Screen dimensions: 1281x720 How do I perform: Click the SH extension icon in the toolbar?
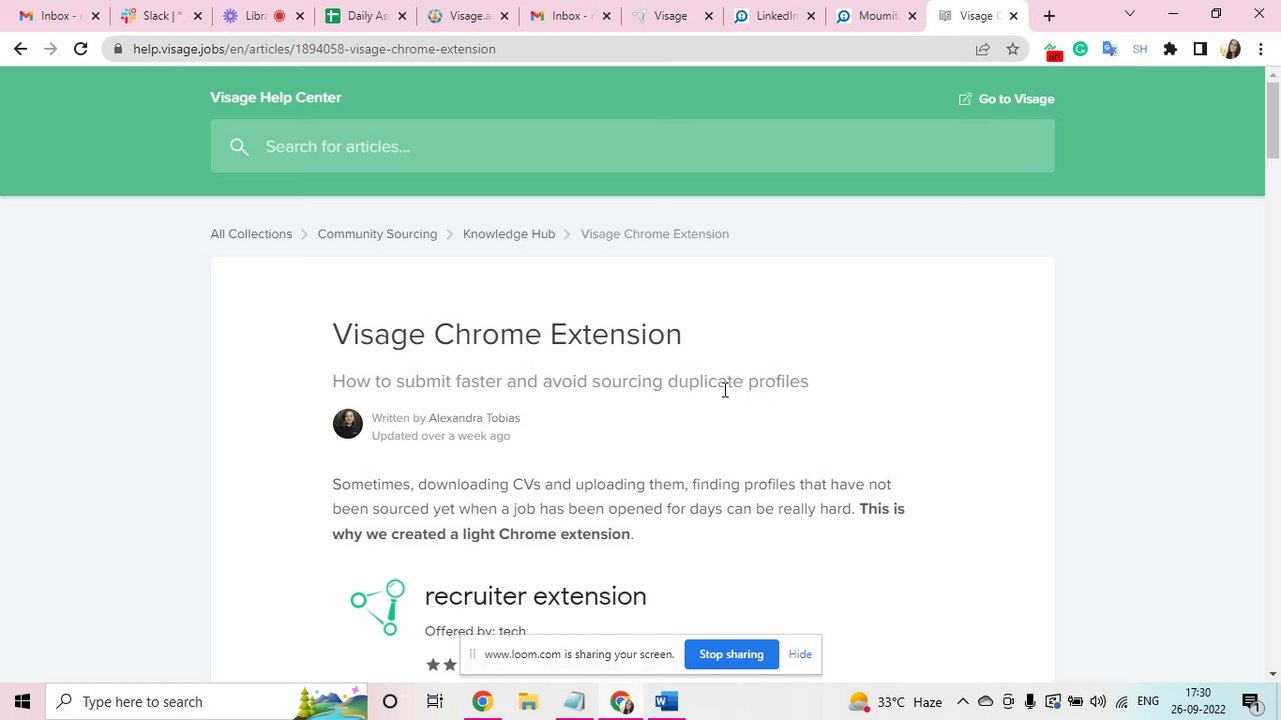pos(1140,48)
